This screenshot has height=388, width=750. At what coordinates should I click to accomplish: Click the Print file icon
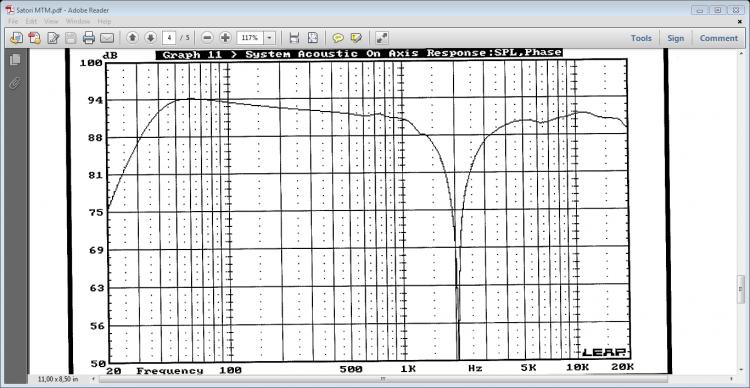click(x=89, y=38)
